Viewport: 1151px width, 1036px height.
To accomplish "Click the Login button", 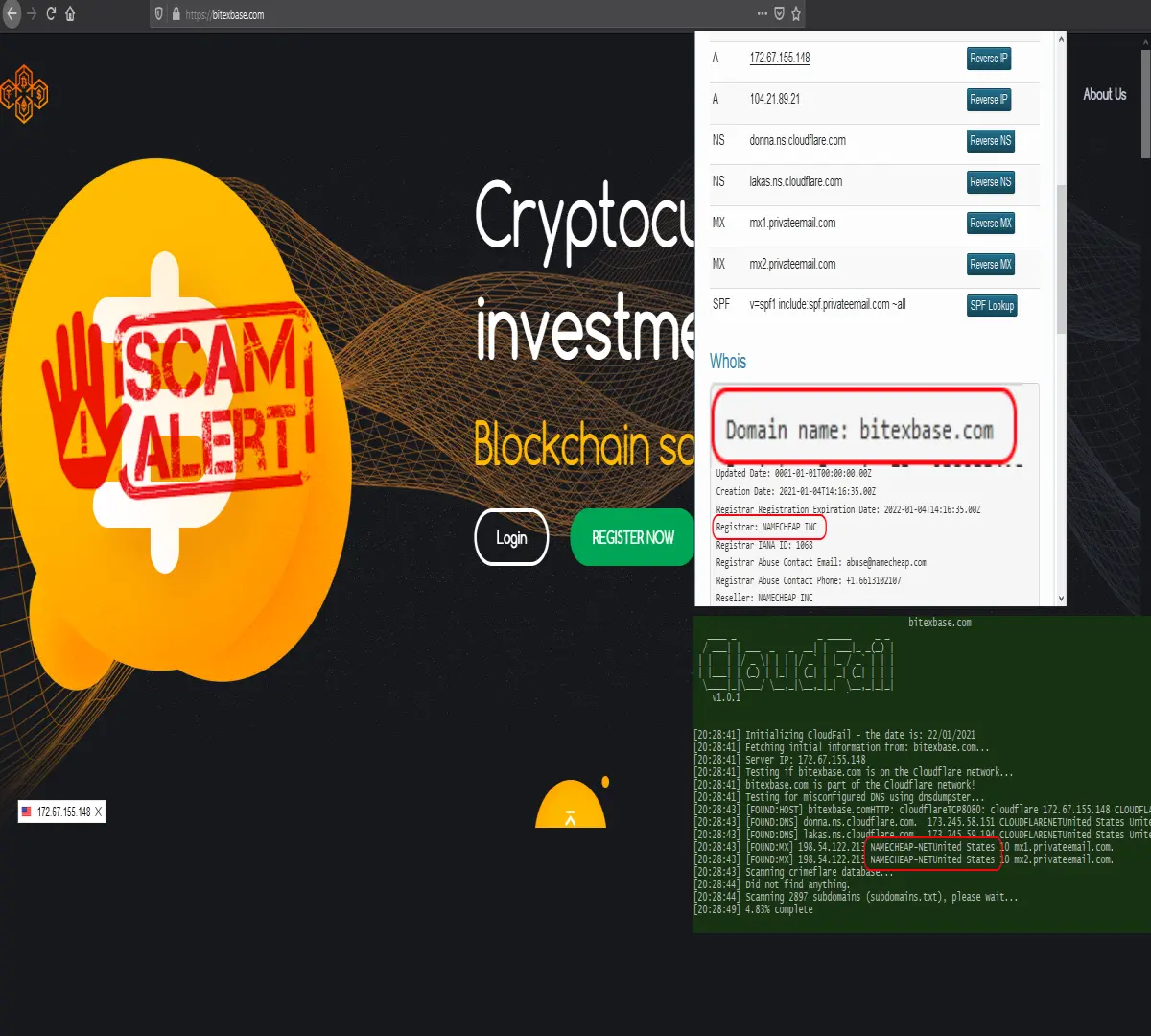I will click(x=511, y=537).
